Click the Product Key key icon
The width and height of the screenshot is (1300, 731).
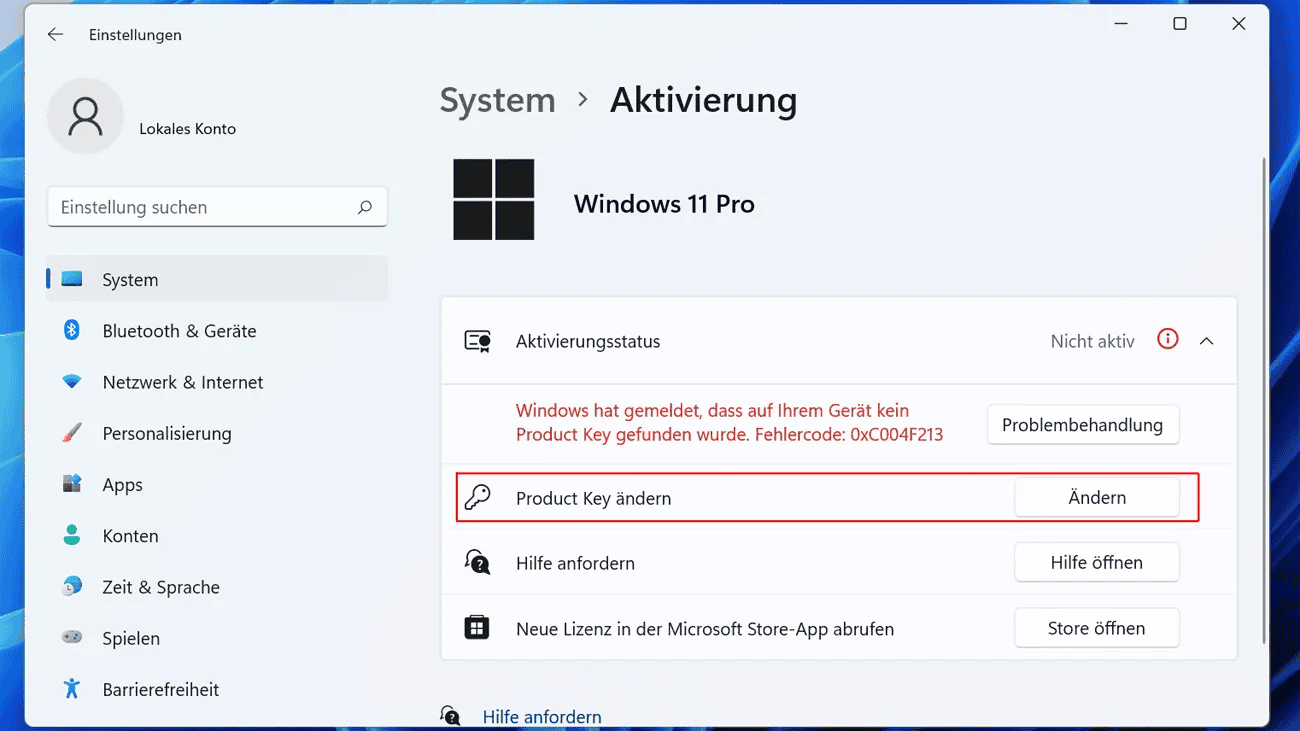478,497
